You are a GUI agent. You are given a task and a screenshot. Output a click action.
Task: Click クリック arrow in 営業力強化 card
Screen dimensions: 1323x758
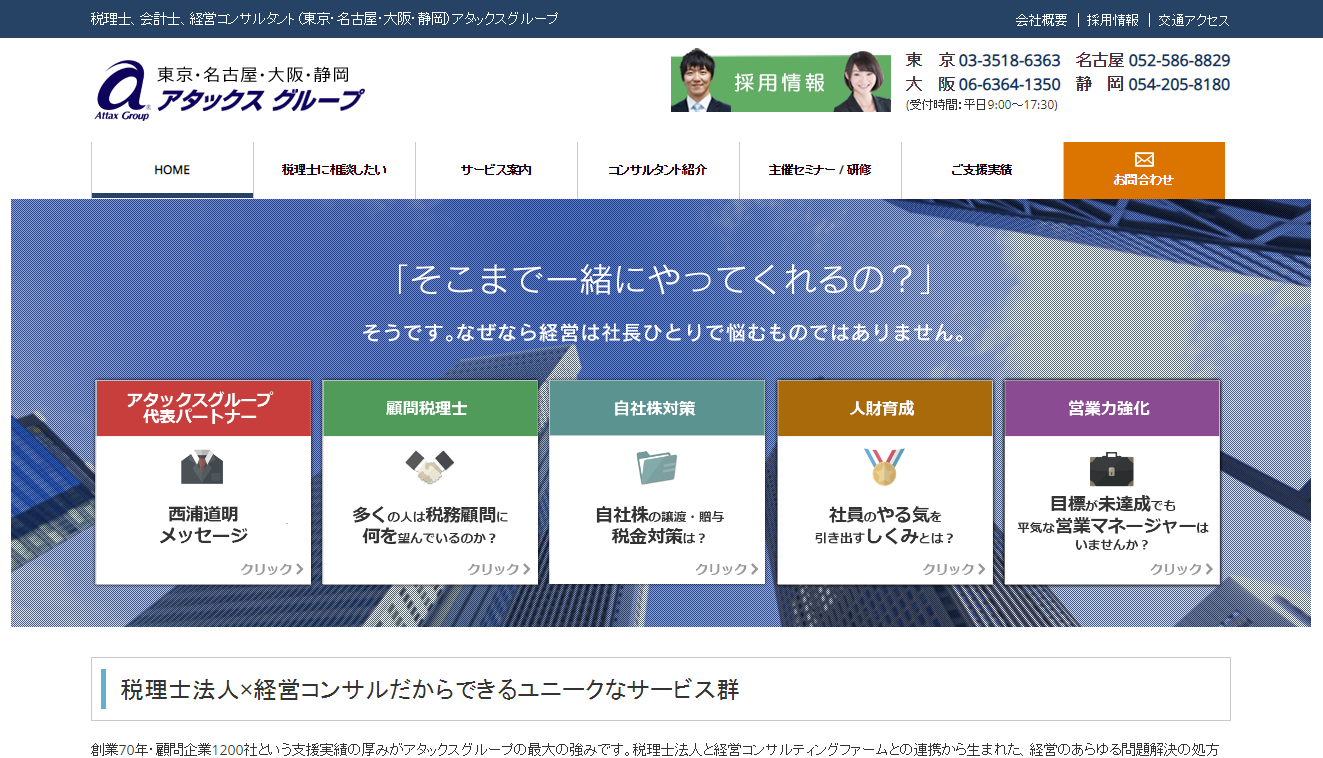point(1181,569)
